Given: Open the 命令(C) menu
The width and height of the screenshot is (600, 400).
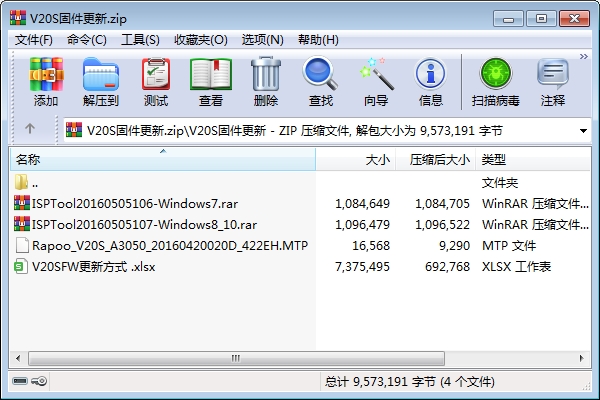Looking at the screenshot, I should click(x=87, y=39).
